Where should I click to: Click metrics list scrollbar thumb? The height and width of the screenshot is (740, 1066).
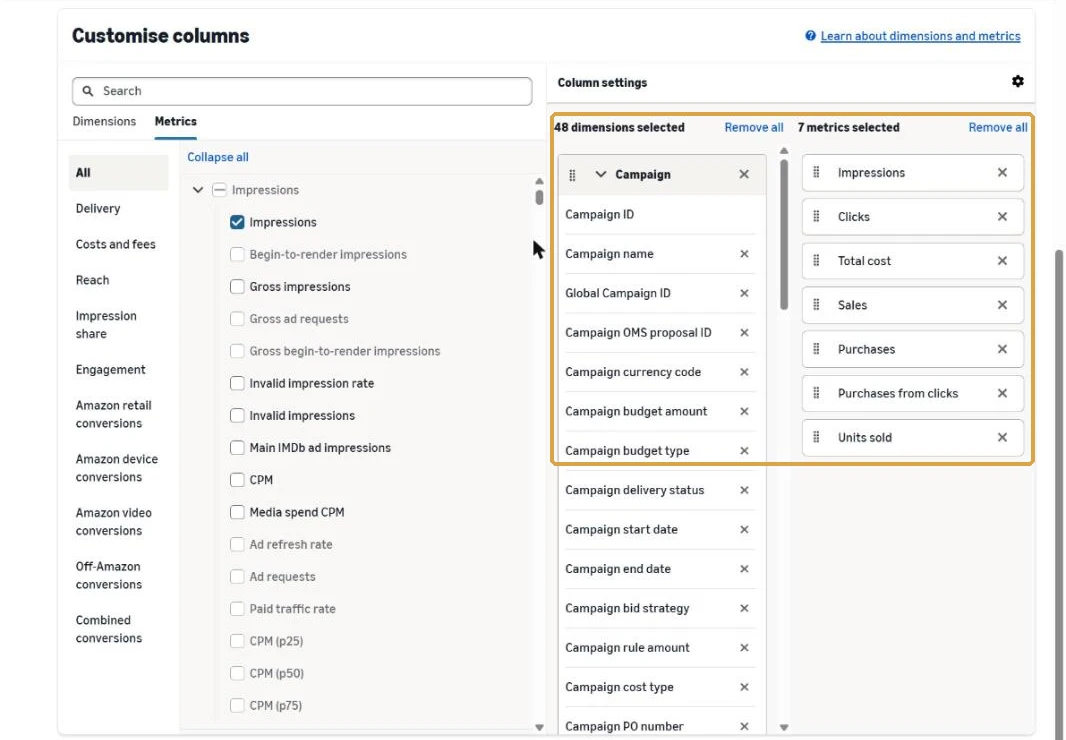[x=539, y=197]
